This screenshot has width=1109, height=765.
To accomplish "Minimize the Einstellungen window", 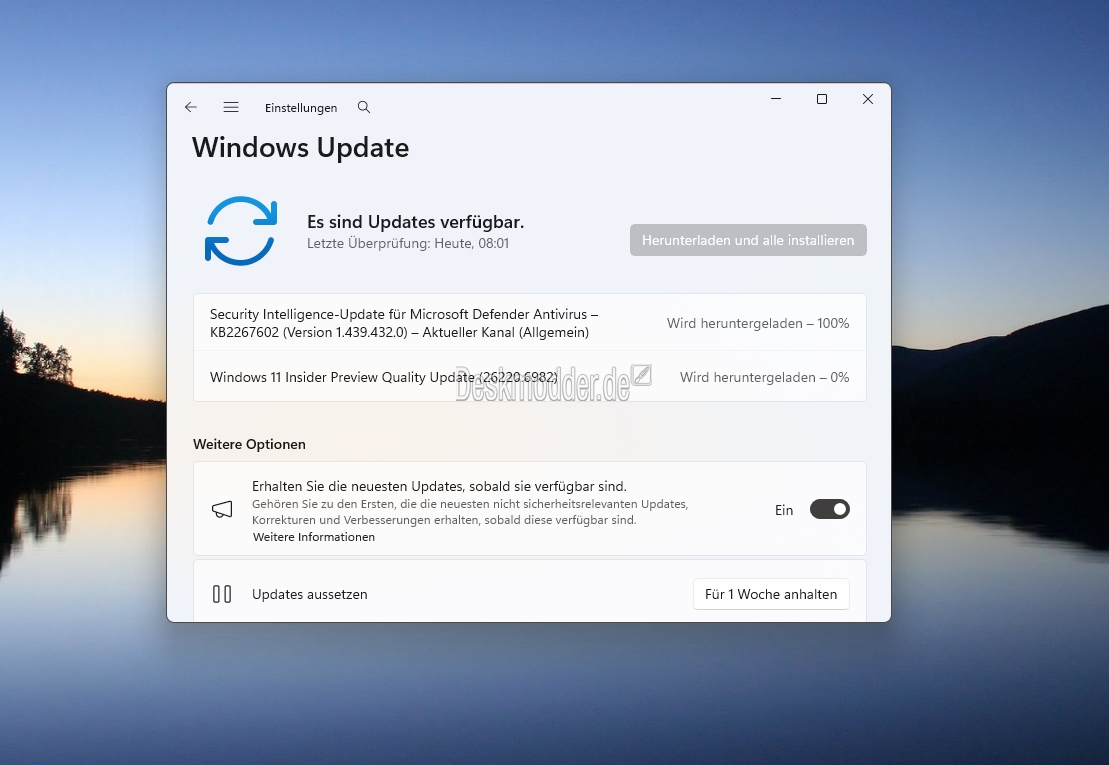I will [x=776, y=99].
